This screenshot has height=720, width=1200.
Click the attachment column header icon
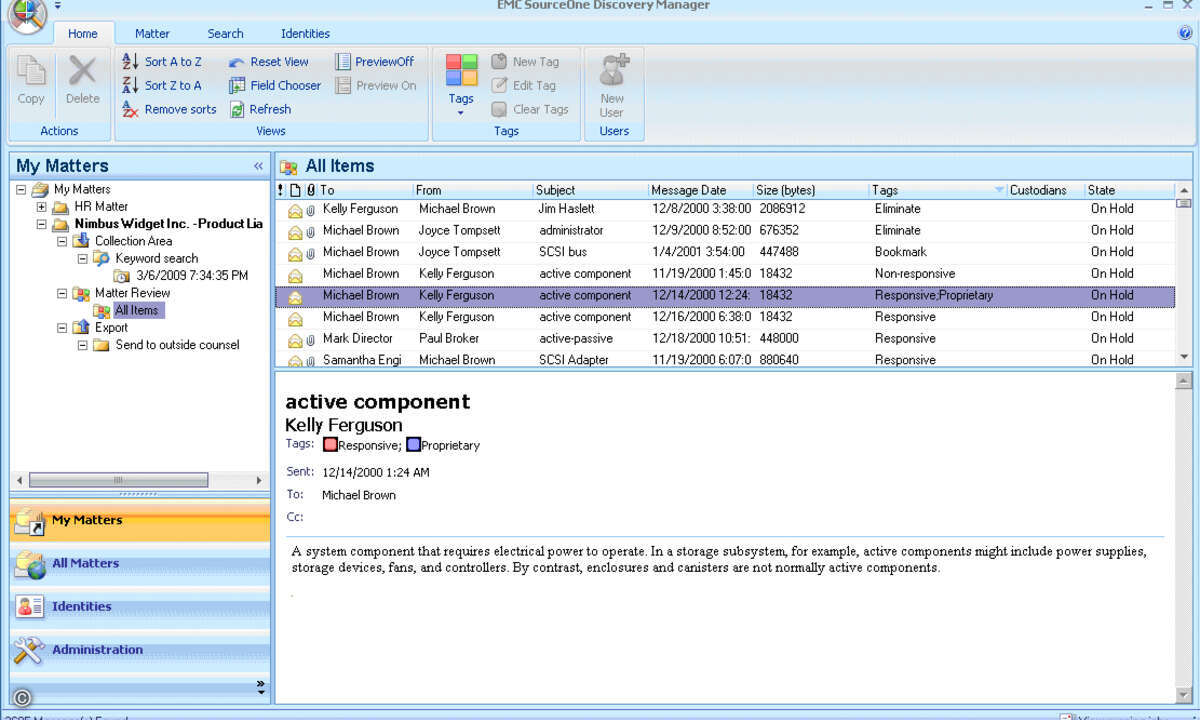(310, 190)
